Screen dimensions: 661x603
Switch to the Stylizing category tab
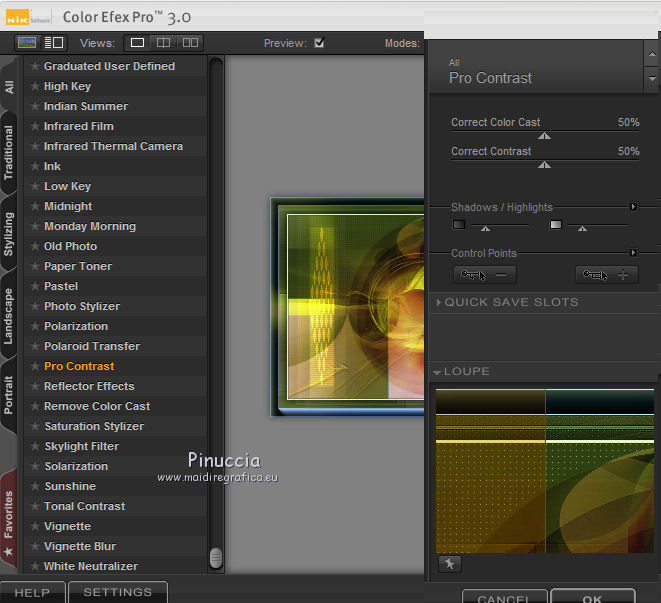[9, 233]
